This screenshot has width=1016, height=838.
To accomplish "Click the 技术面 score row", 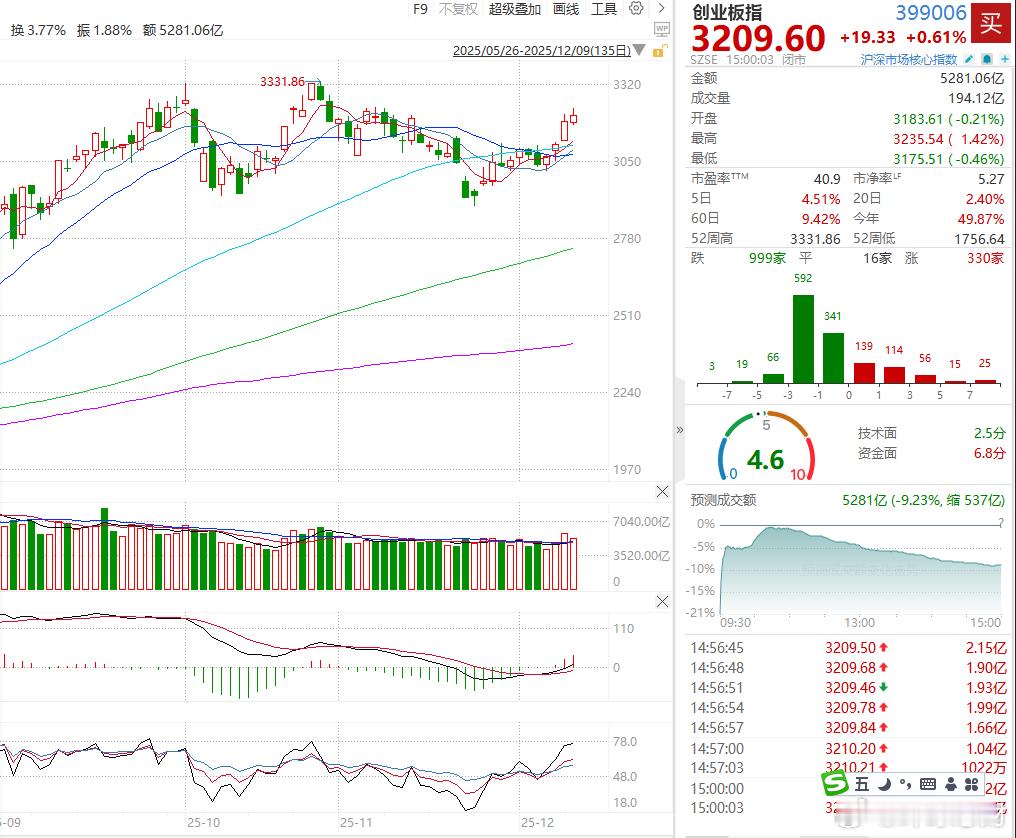I will (931, 433).
